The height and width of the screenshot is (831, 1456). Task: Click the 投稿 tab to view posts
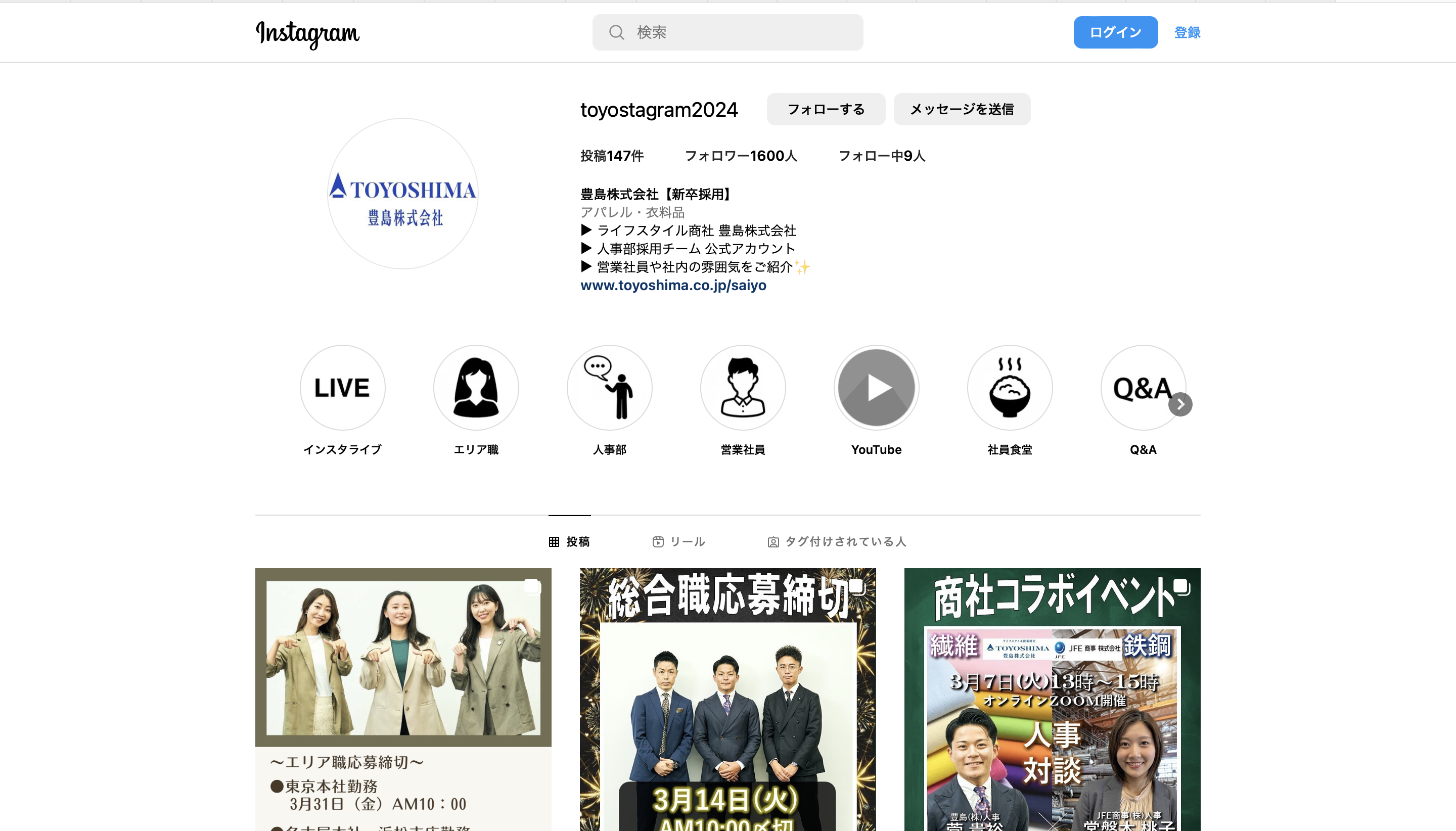coord(569,541)
